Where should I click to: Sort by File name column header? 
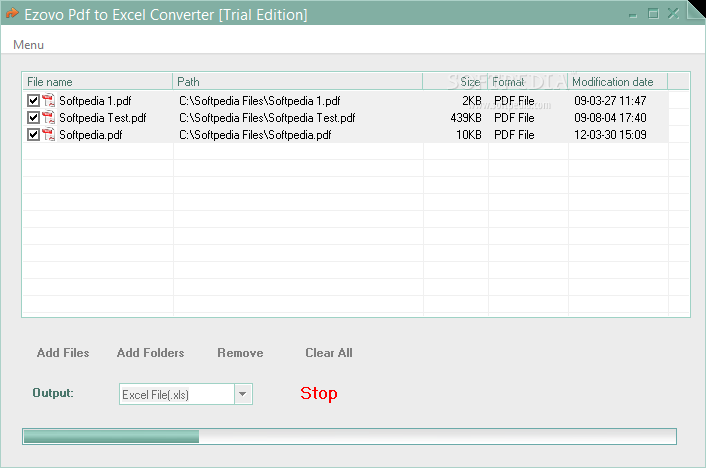tap(97, 82)
